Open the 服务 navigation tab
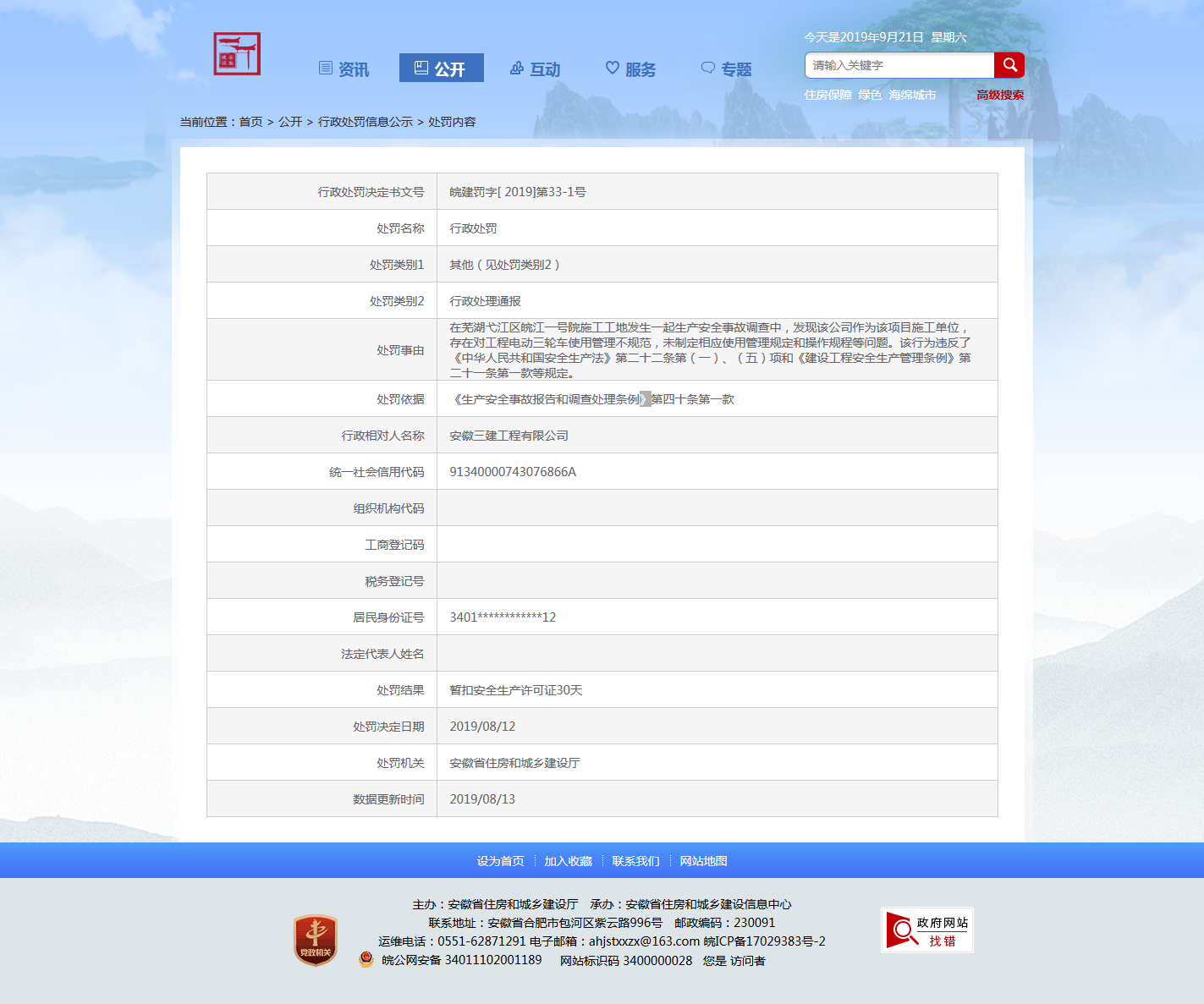 tap(631, 69)
